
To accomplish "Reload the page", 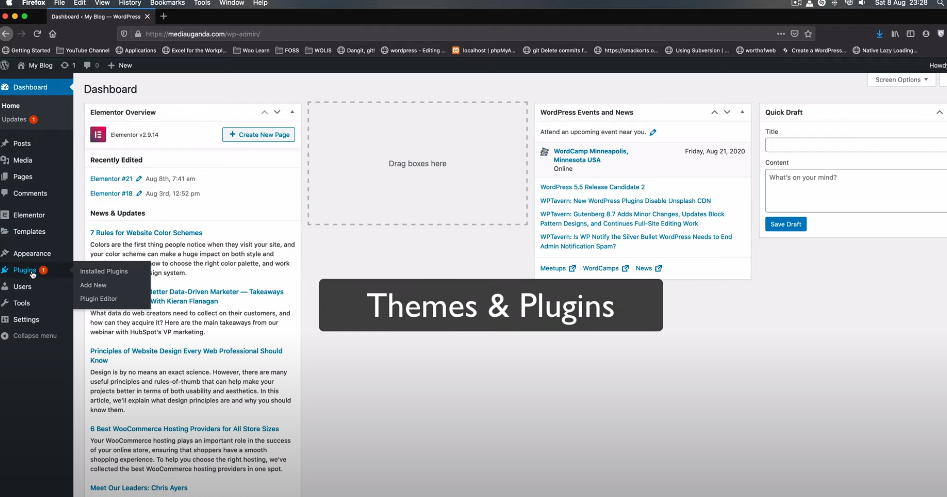I will [x=37, y=34].
